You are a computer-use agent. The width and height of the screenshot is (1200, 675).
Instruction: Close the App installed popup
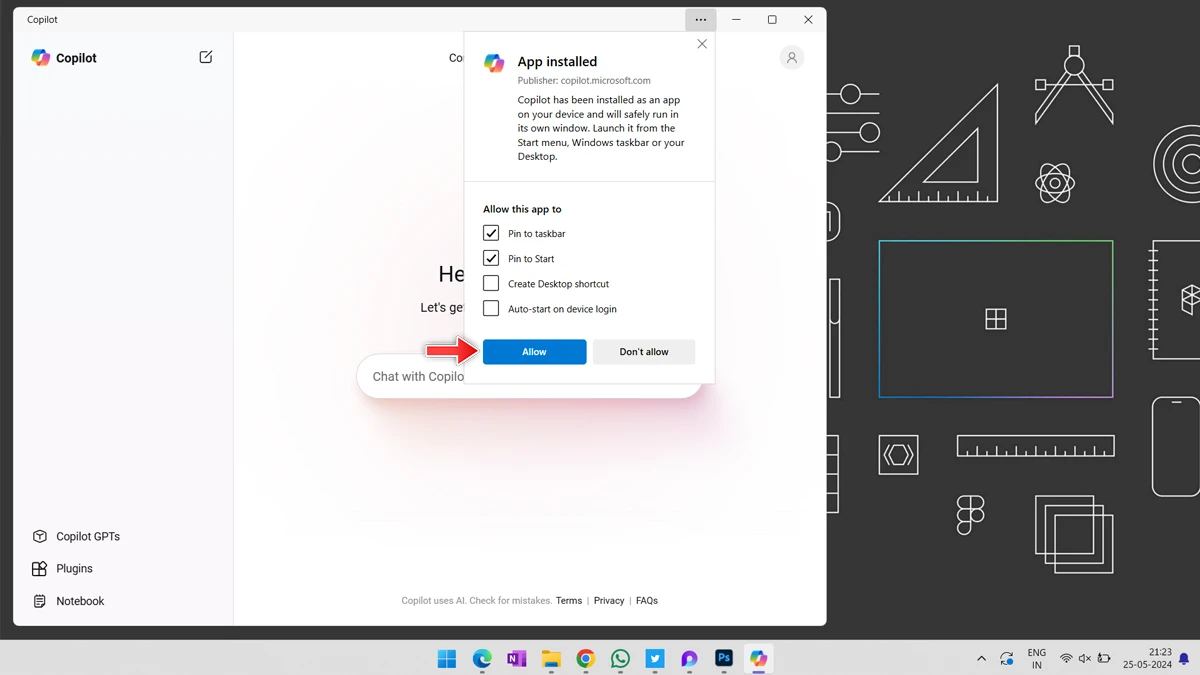[x=702, y=44]
